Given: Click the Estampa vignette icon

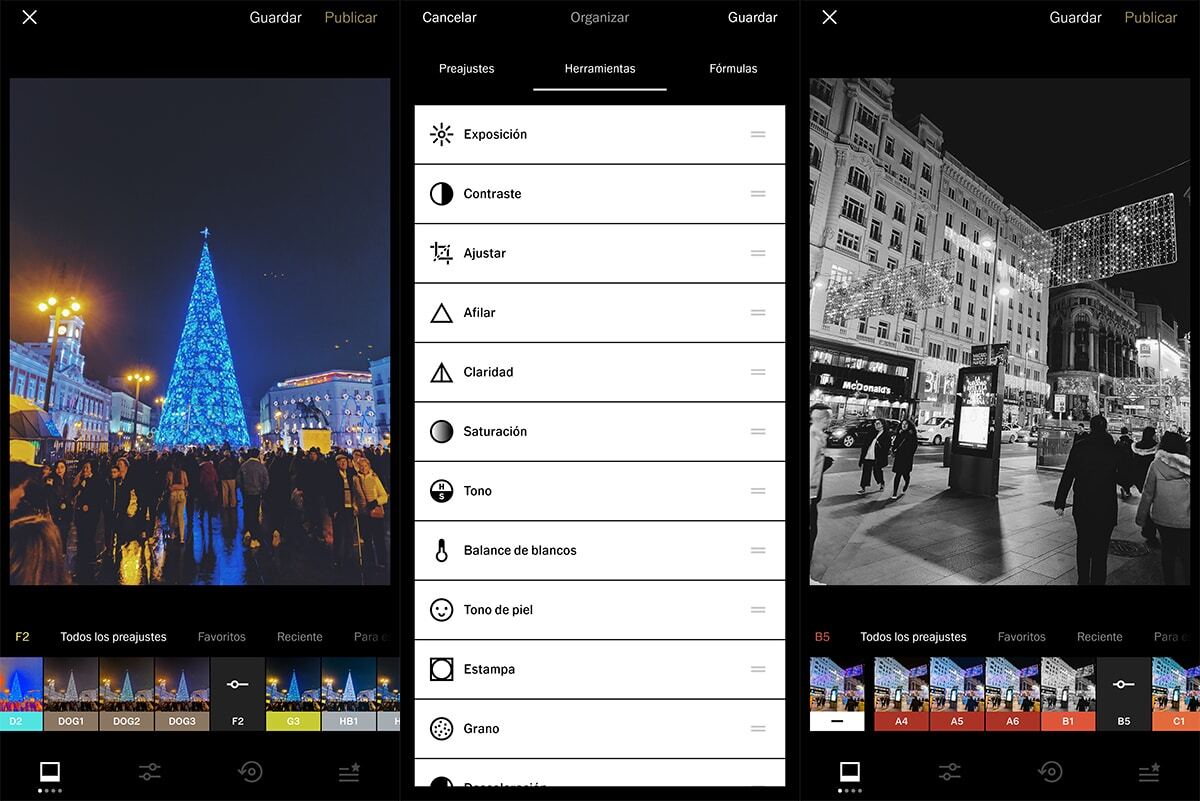Looking at the screenshot, I should pos(441,669).
